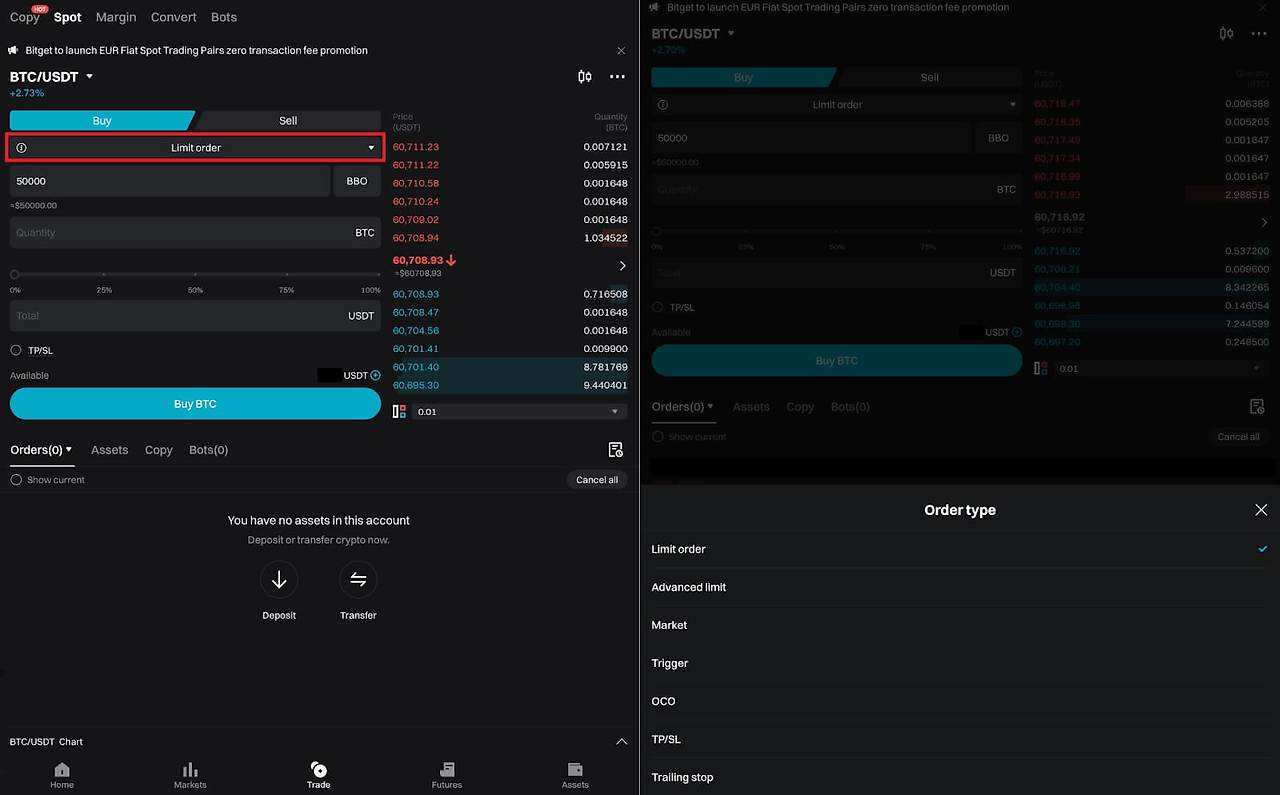Viewport: 1280px width, 795px height.
Task: Expand the BTC/USDT Chart section
Action: pyautogui.click(x=621, y=742)
